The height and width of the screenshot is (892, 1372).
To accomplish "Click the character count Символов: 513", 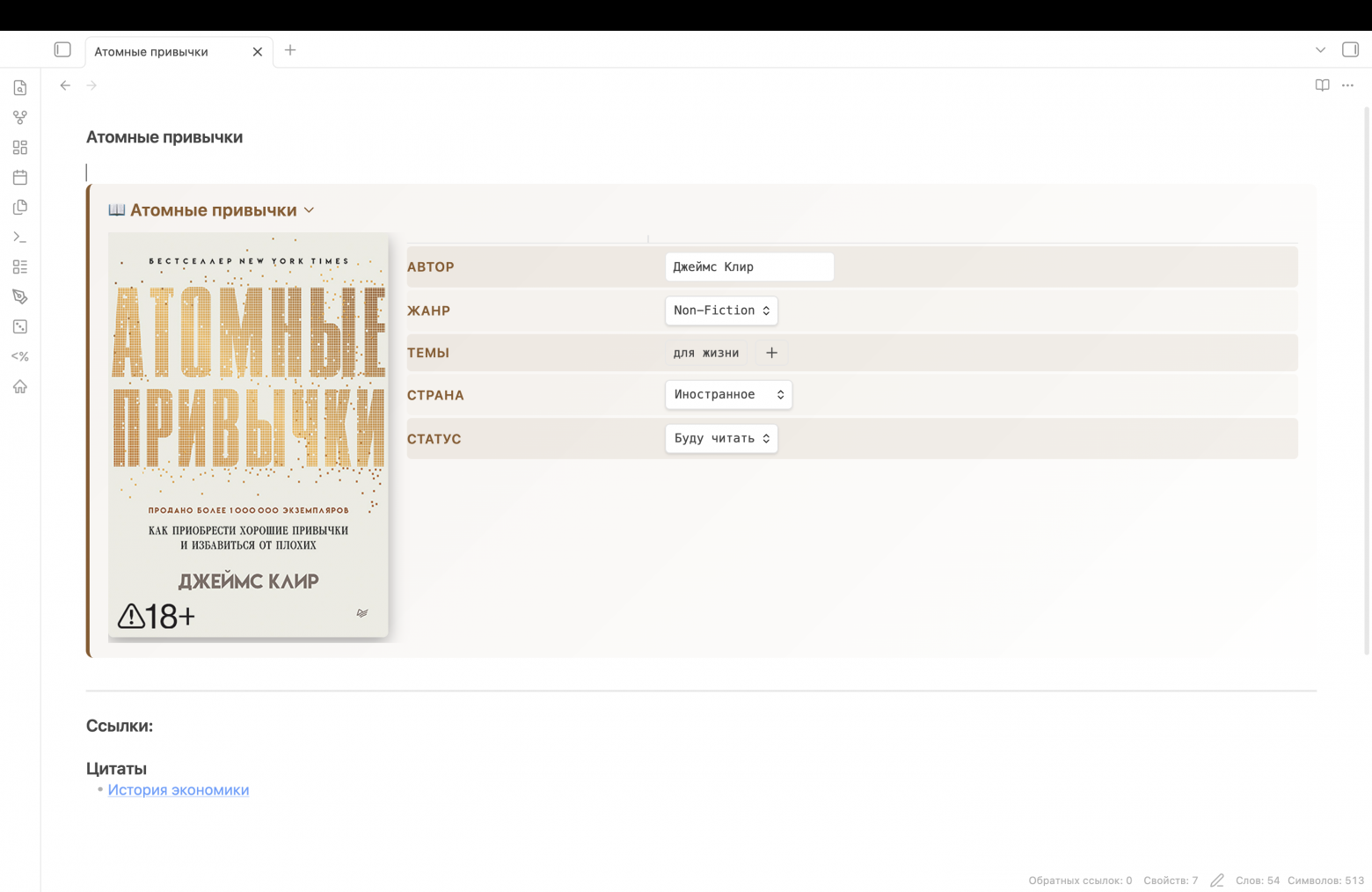I will pyautogui.click(x=1325, y=881).
